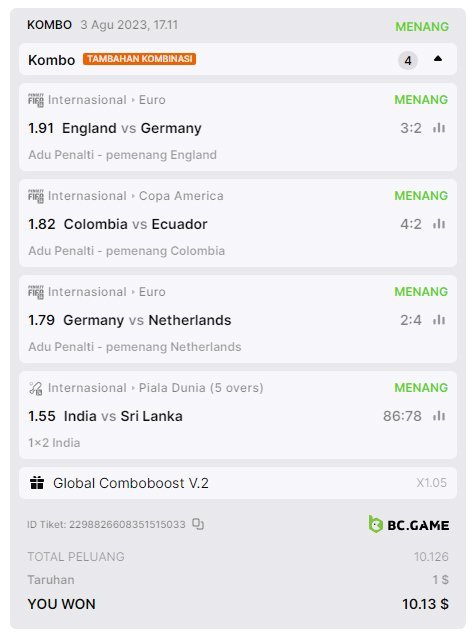Open the Germany vs Netherlands match
The image size is (474, 636).
147,320
